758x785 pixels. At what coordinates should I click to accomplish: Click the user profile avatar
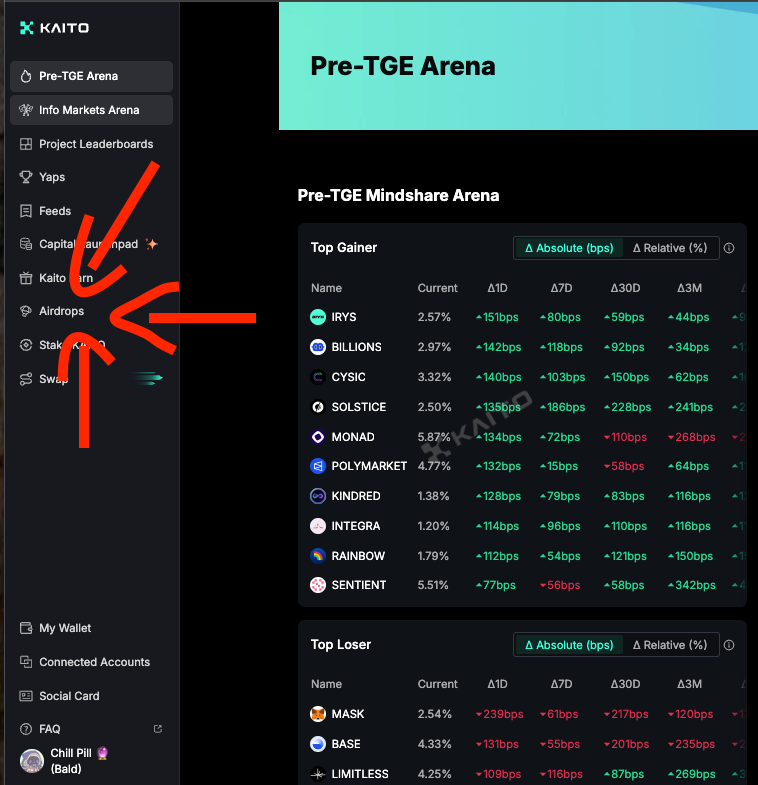[32, 761]
